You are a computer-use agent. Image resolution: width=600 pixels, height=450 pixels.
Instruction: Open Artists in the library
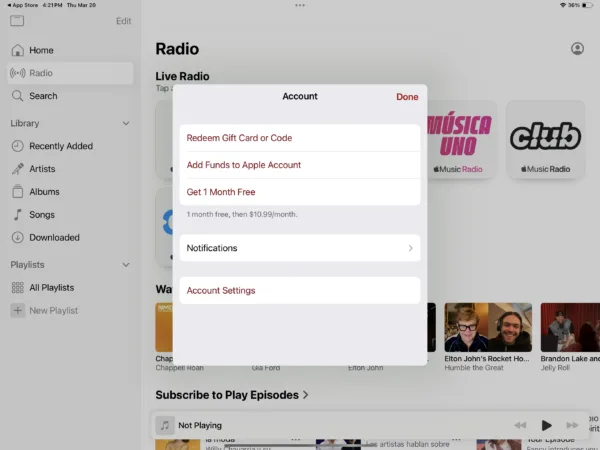pos(70,169)
